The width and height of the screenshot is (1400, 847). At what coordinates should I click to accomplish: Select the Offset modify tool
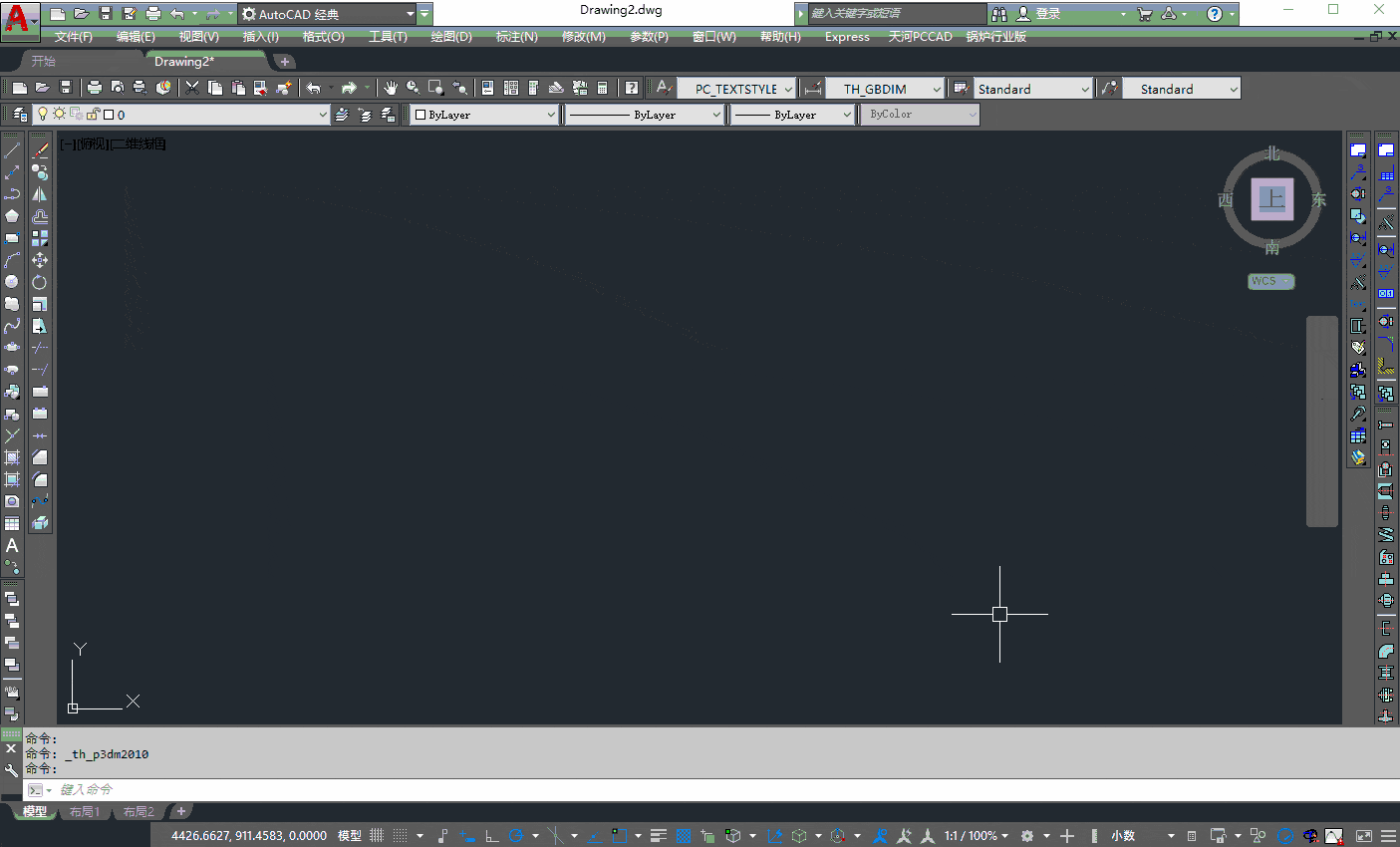pos(40,216)
